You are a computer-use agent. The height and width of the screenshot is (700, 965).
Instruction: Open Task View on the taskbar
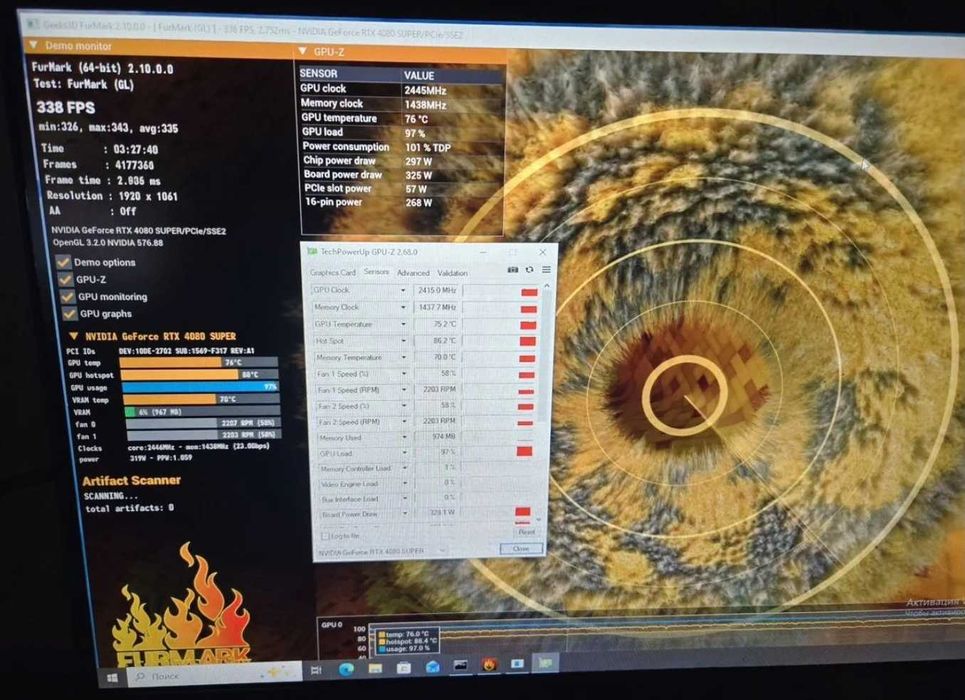point(316,670)
